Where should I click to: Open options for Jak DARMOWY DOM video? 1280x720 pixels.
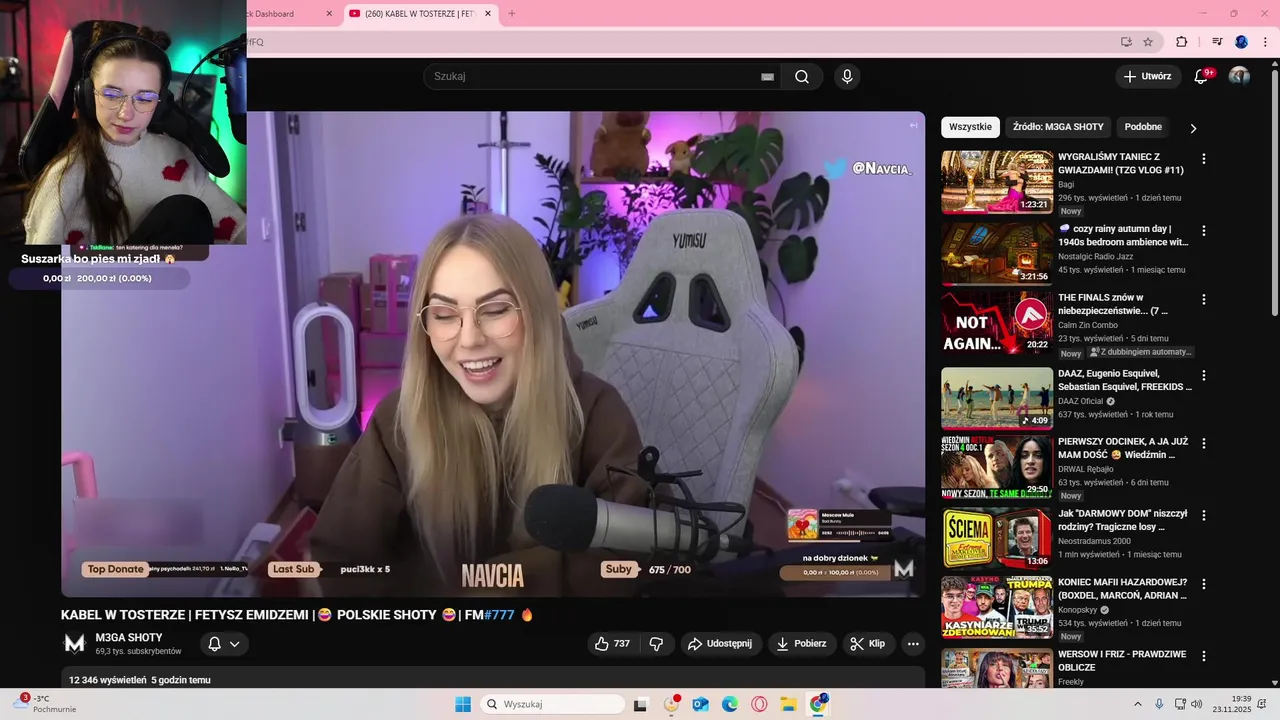pos(1204,515)
